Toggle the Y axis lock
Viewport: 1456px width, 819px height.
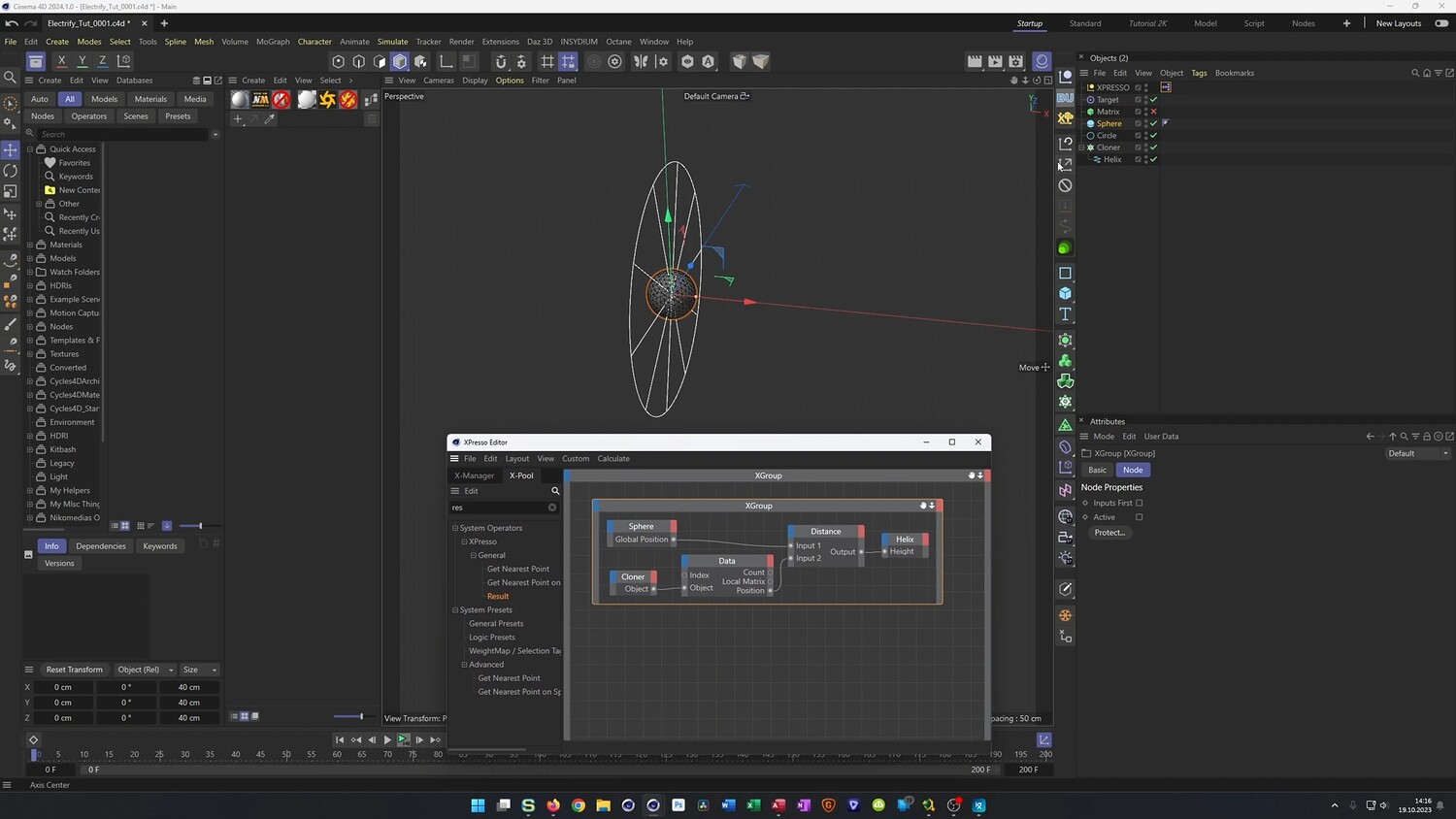82,61
